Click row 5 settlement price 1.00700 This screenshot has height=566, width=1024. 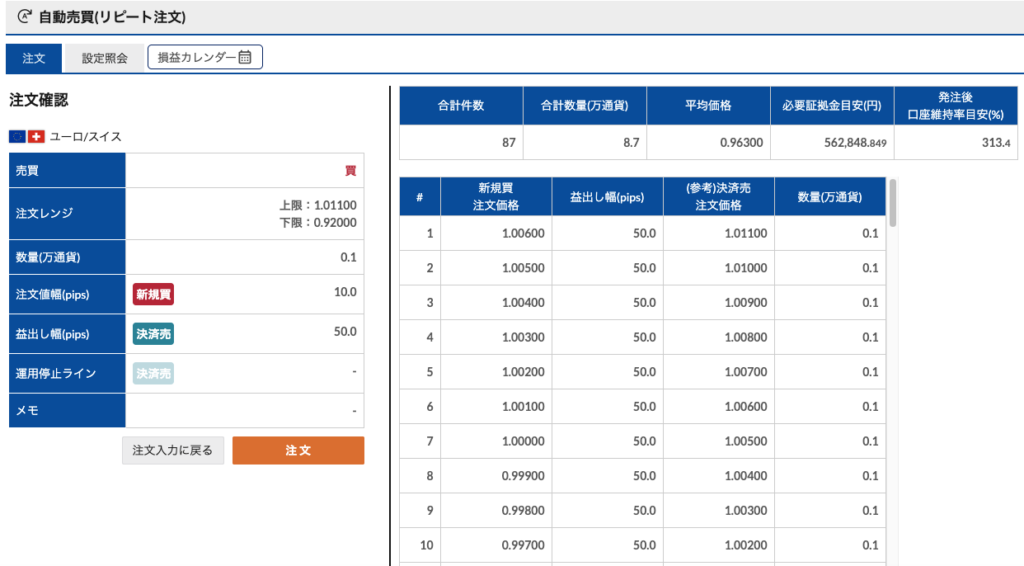[x=746, y=371]
